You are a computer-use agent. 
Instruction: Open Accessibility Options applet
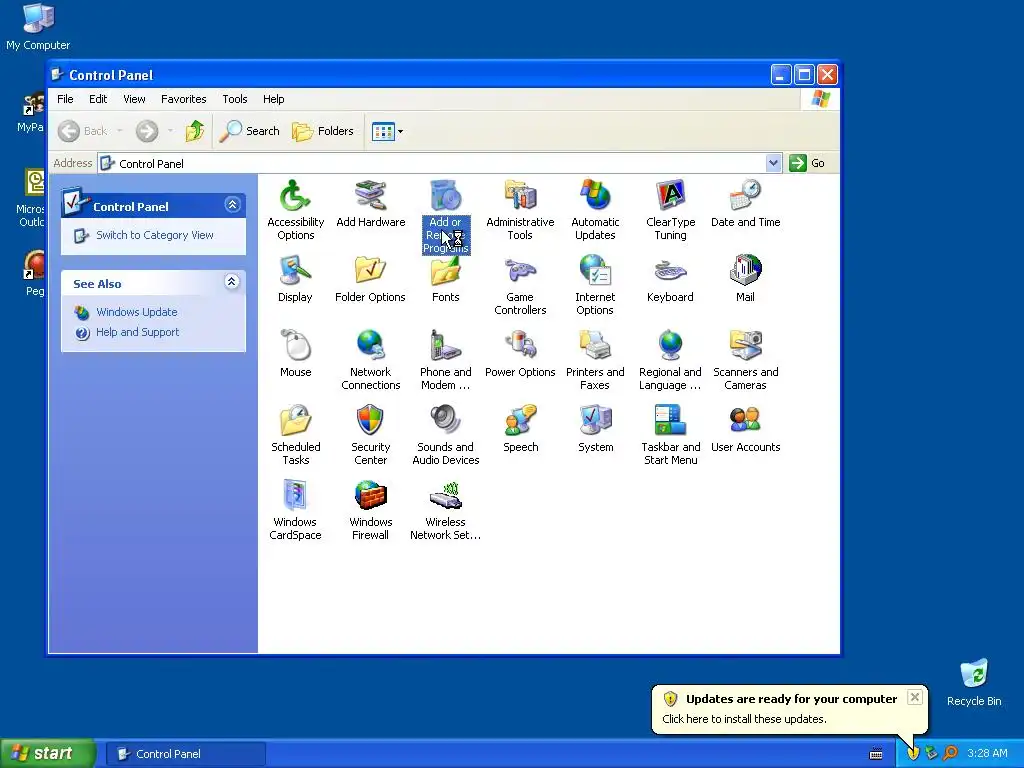(295, 210)
